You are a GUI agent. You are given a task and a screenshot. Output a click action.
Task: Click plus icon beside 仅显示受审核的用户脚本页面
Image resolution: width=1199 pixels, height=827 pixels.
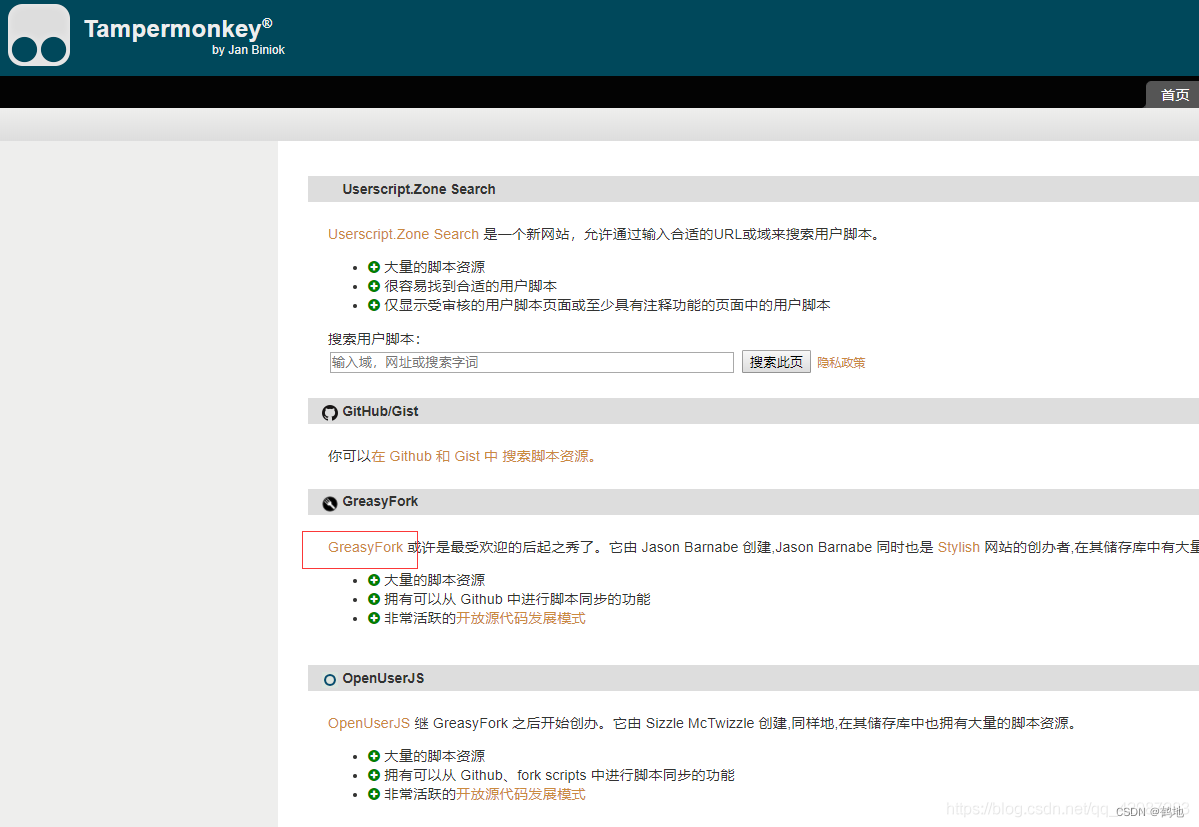pos(374,305)
